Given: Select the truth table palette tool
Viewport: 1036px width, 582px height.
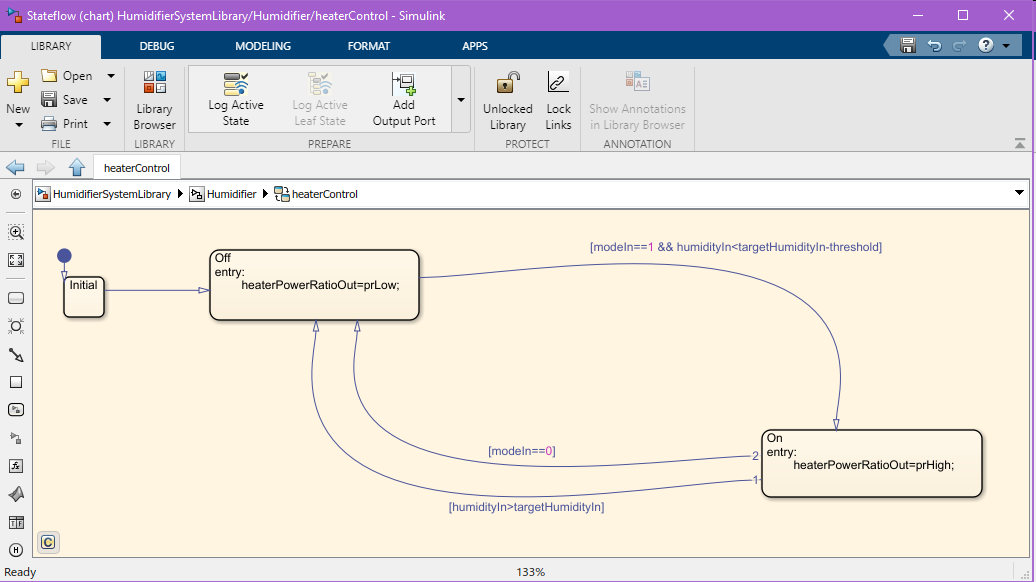Looking at the screenshot, I should click(16, 522).
